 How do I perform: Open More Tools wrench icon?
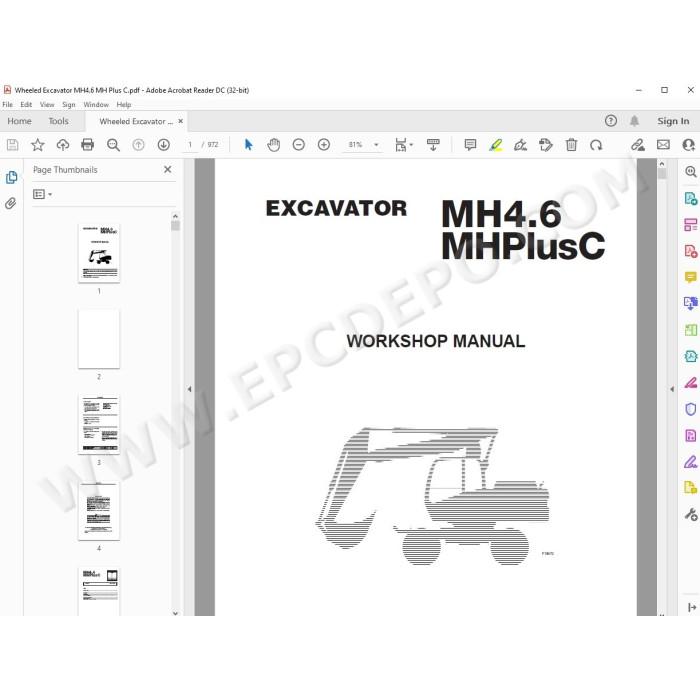tap(690, 514)
